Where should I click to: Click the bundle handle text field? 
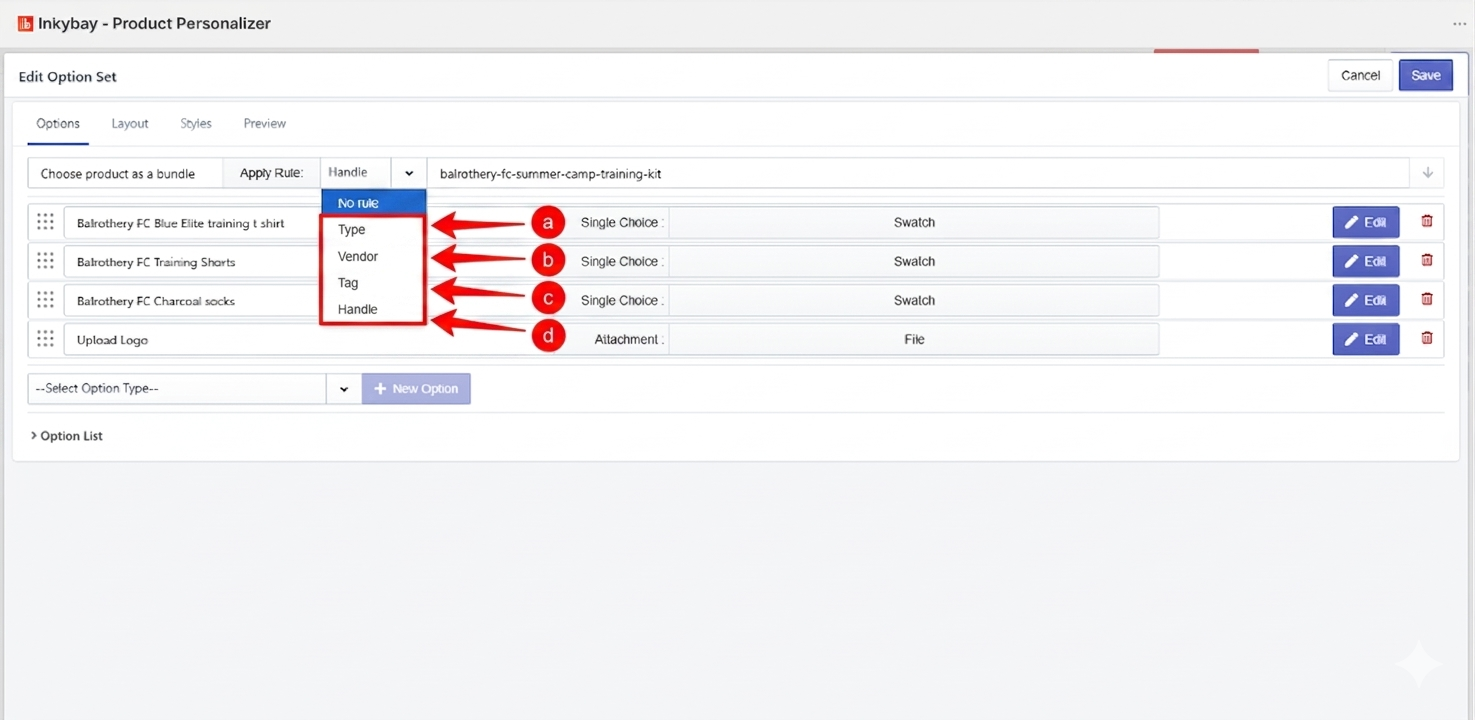[x=917, y=173]
